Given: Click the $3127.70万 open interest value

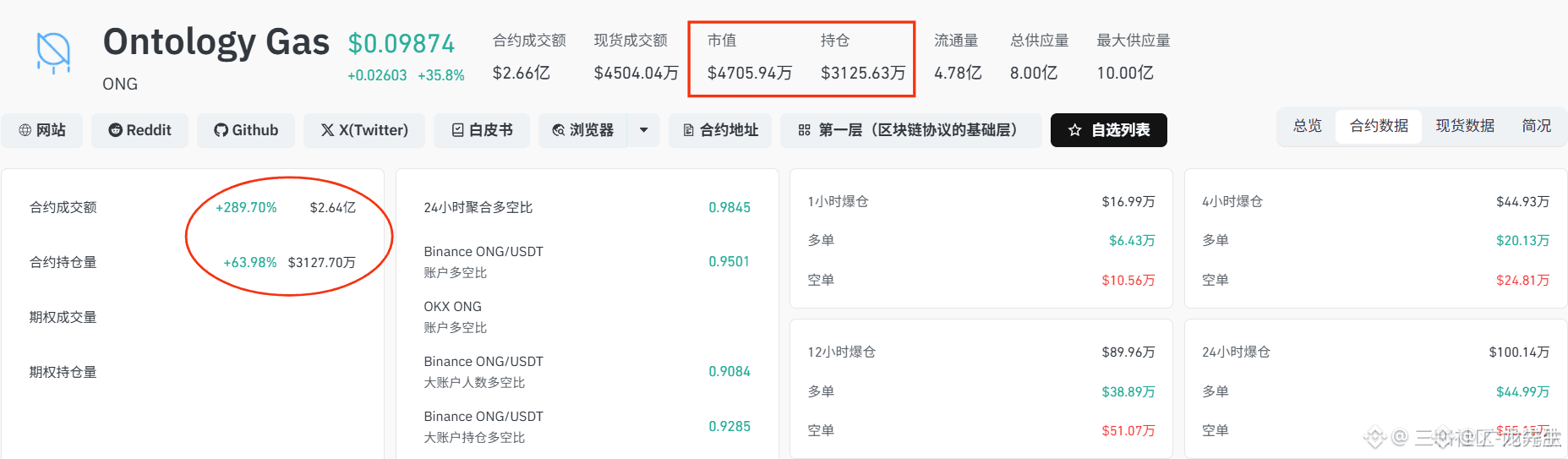Looking at the screenshot, I should (321, 263).
